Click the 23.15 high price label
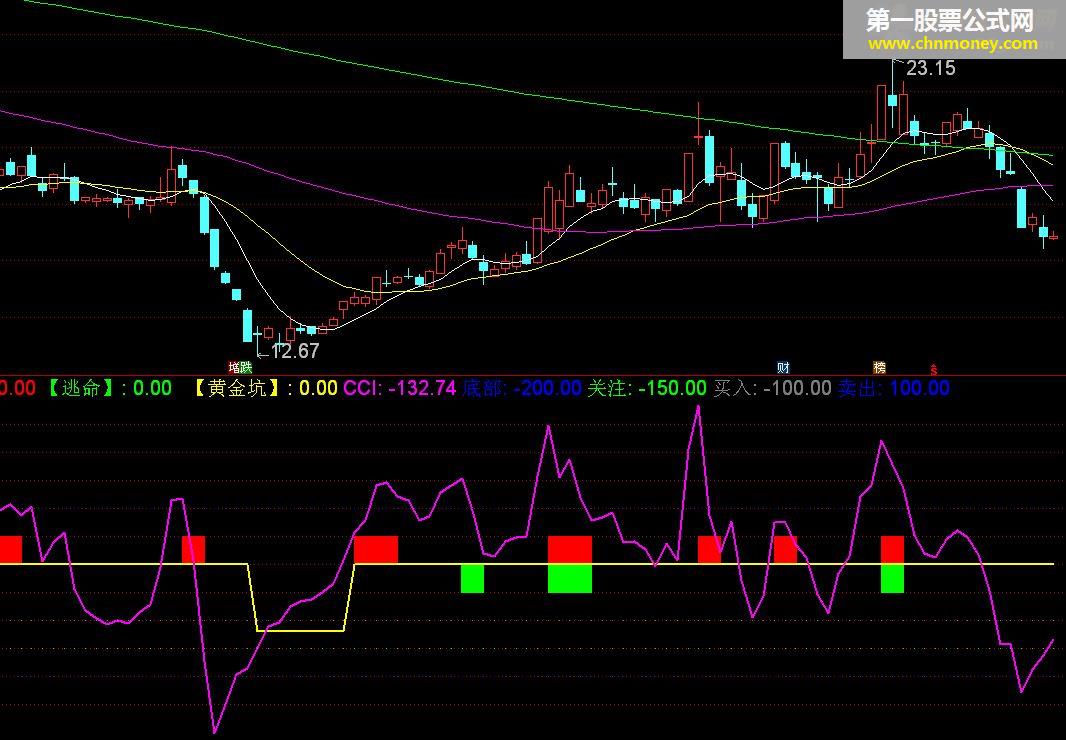 [x=931, y=68]
